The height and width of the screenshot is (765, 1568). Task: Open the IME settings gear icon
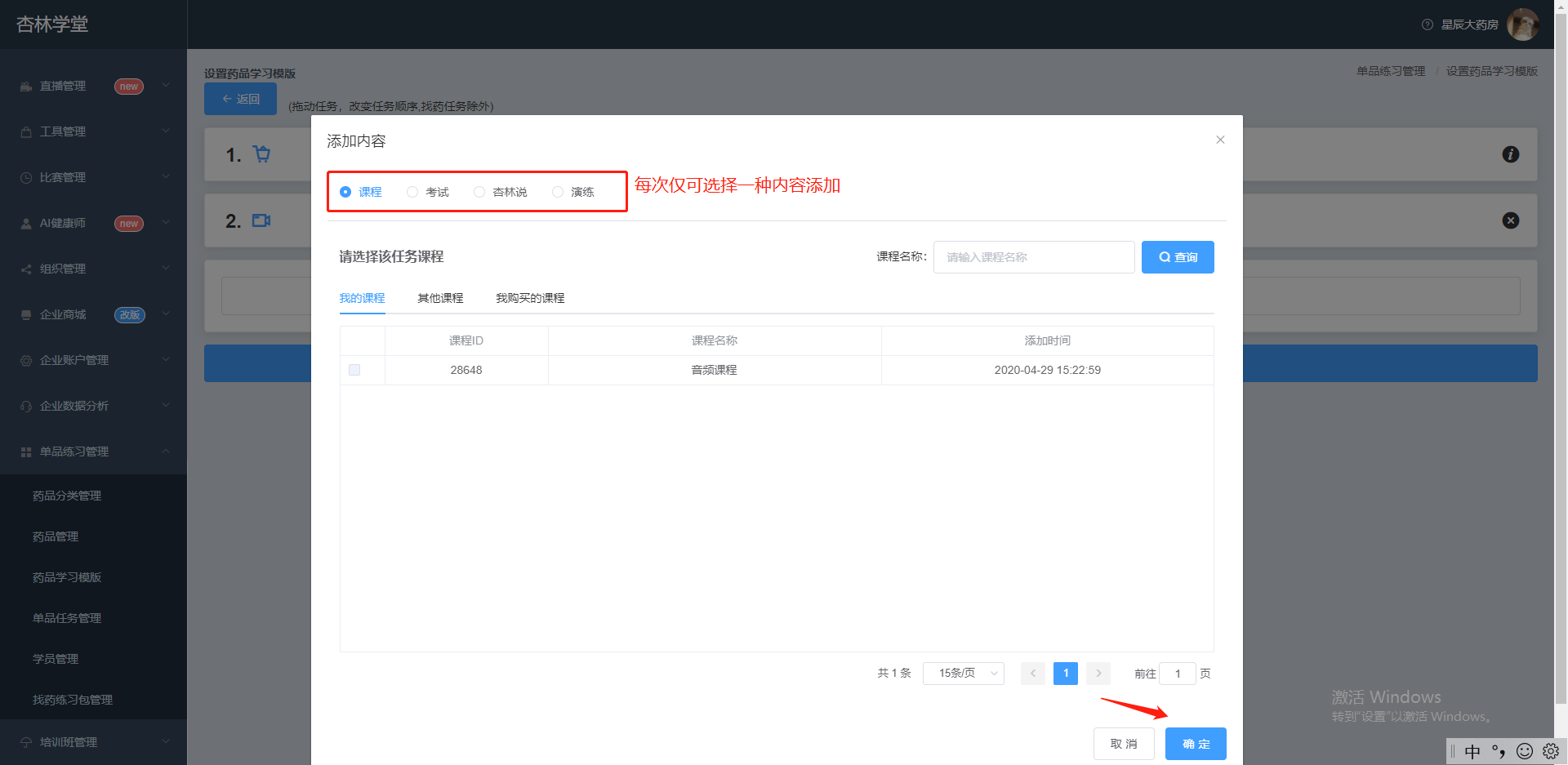click(1551, 751)
